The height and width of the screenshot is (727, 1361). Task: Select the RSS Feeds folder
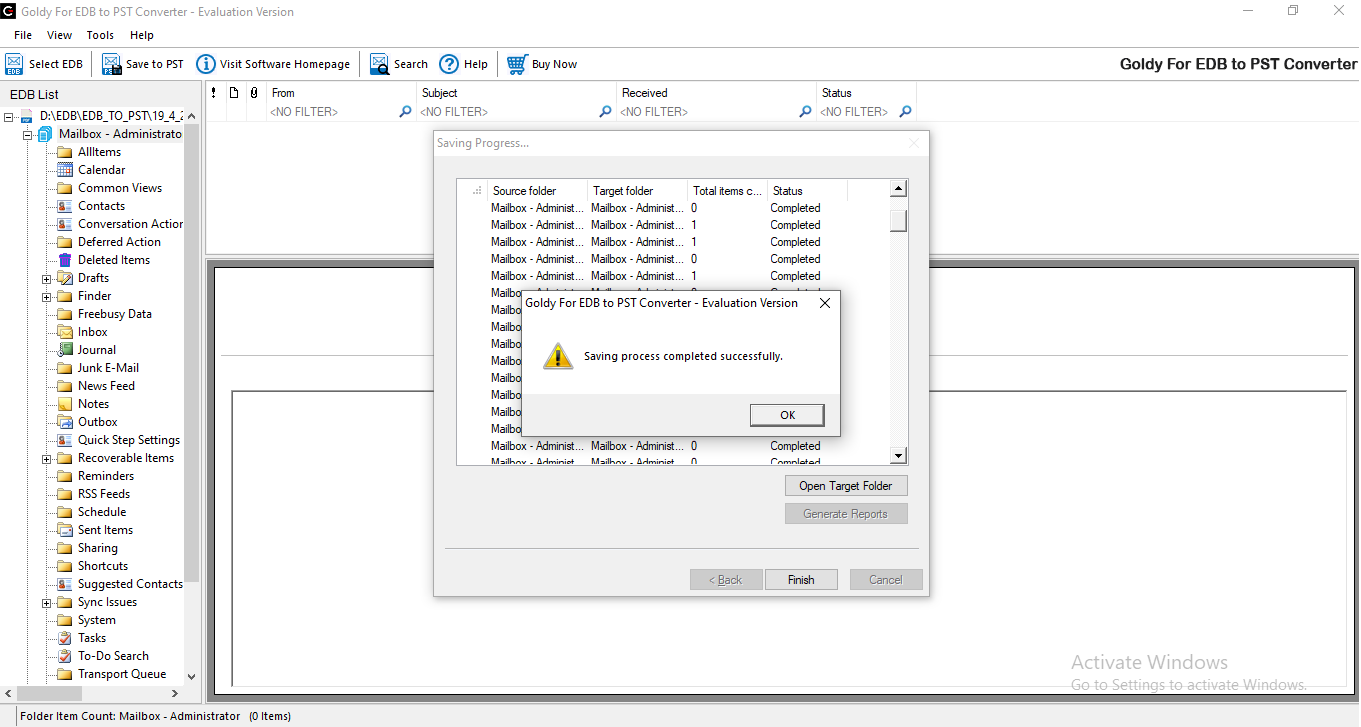[x=104, y=494]
